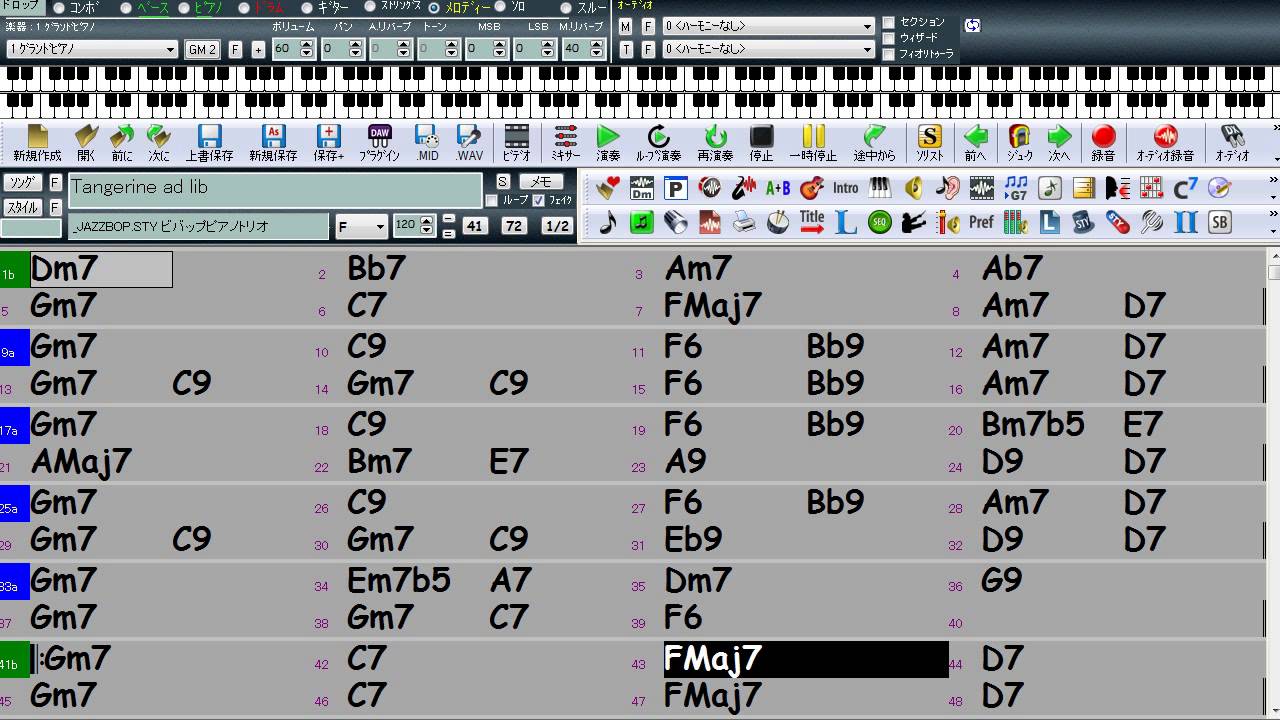
Task: Click the 新規保存 save-as icon
Action: point(273,143)
